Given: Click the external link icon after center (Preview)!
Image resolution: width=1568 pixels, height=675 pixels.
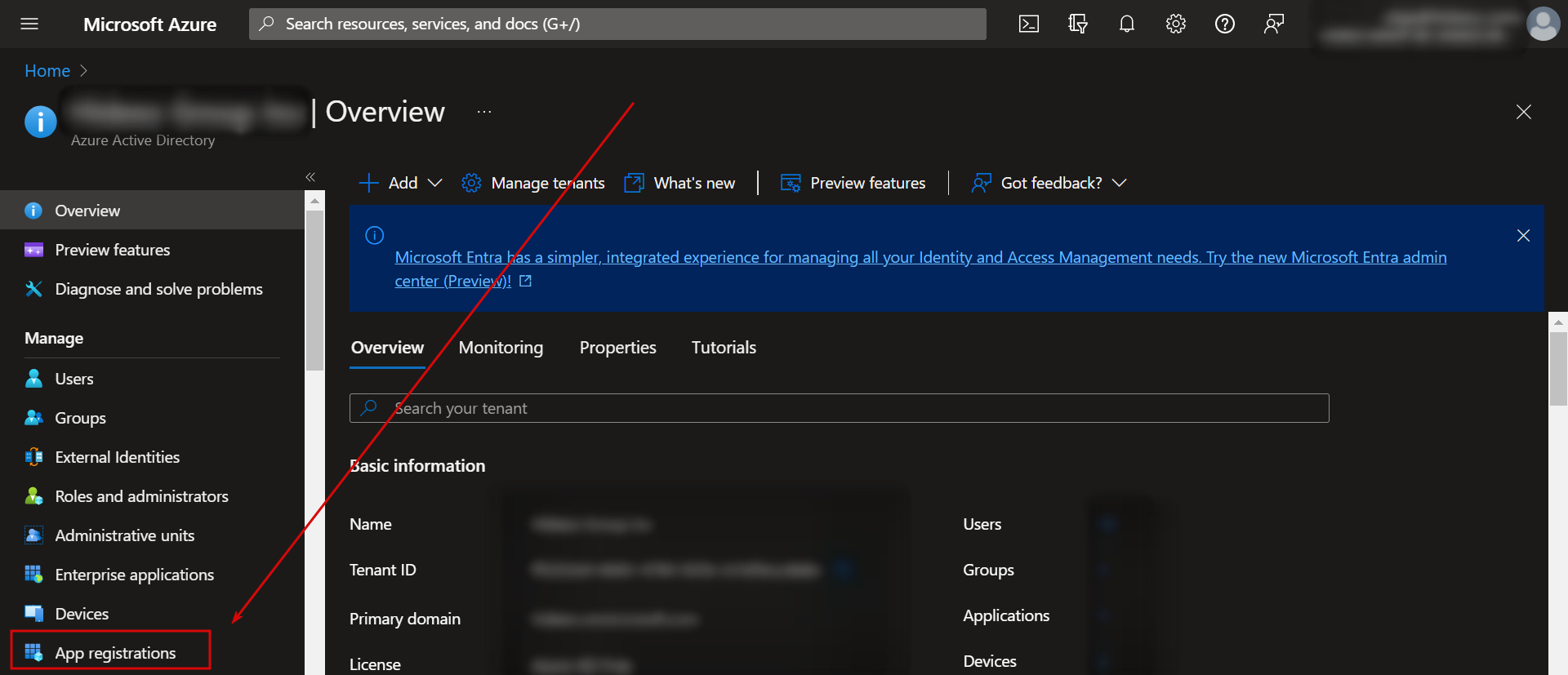Looking at the screenshot, I should coord(525,281).
